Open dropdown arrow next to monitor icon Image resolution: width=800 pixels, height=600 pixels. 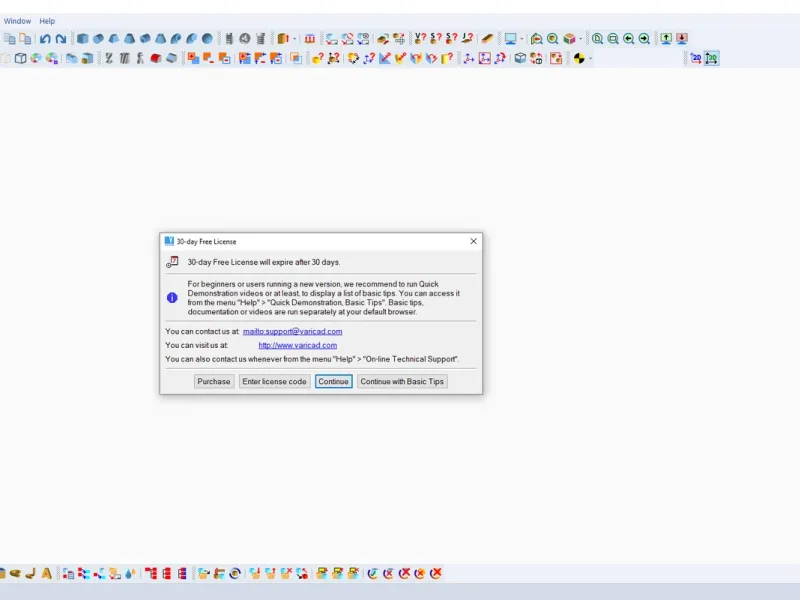coord(521,39)
